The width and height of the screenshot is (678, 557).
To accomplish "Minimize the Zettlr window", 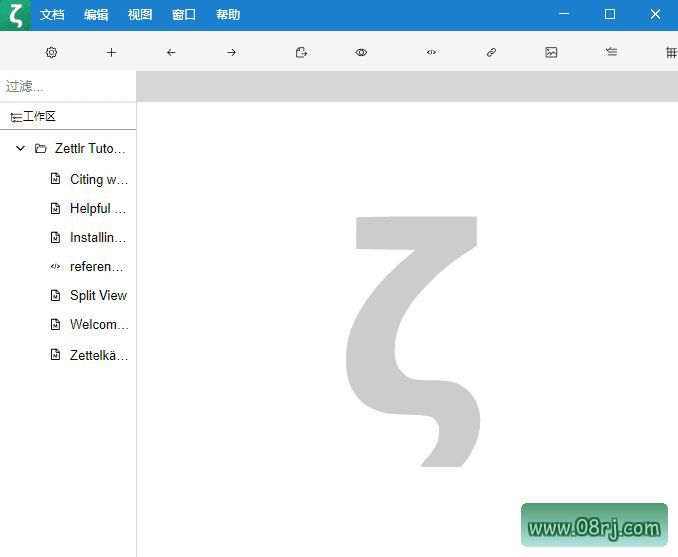I will pos(564,14).
